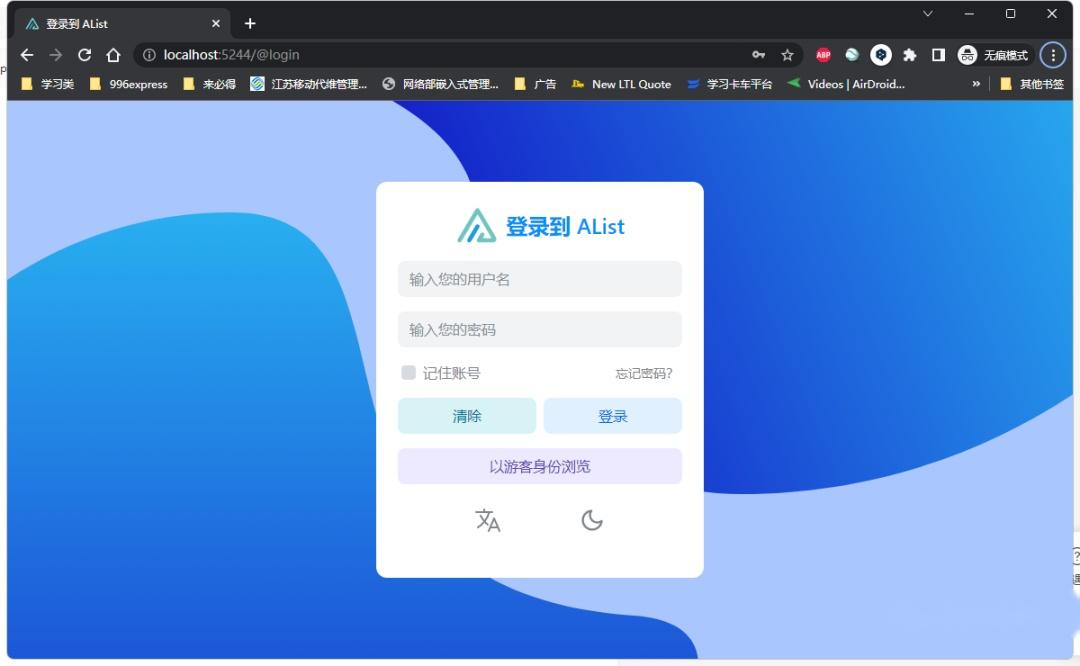The image size is (1080, 666).
Task: Bookmark this page with the star icon
Action: pyautogui.click(x=787, y=55)
